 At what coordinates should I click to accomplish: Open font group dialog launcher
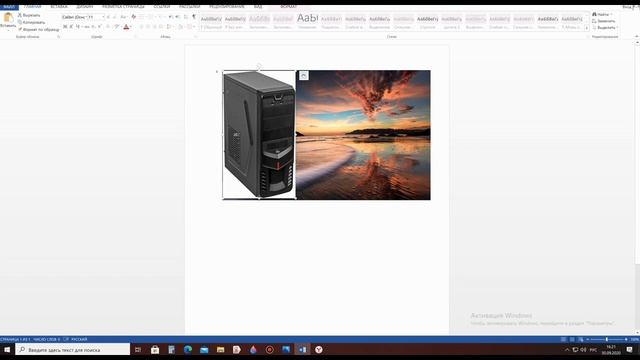(136, 37)
